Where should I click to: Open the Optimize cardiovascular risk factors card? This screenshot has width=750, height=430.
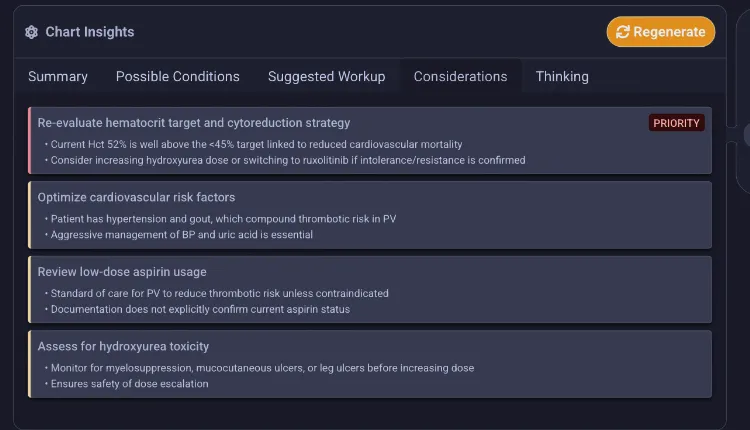coord(370,215)
